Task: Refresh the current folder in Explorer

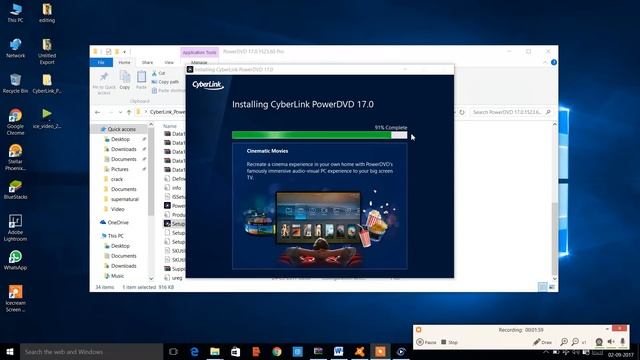Action: [x=462, y=112]
